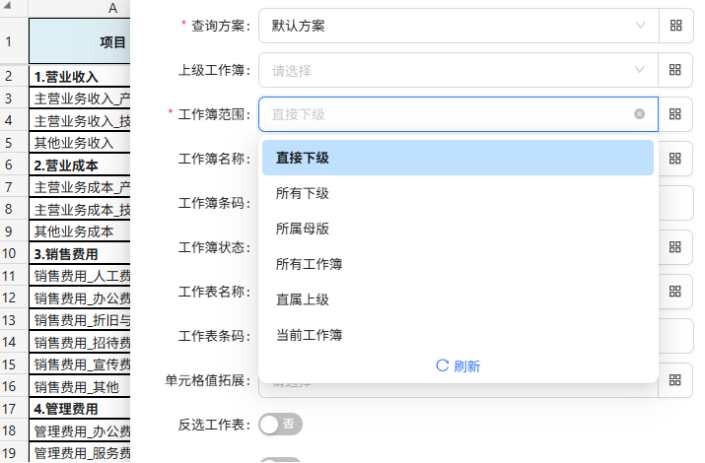
Task: Click the 刷新 refresh link
Action: coord(458,366)
